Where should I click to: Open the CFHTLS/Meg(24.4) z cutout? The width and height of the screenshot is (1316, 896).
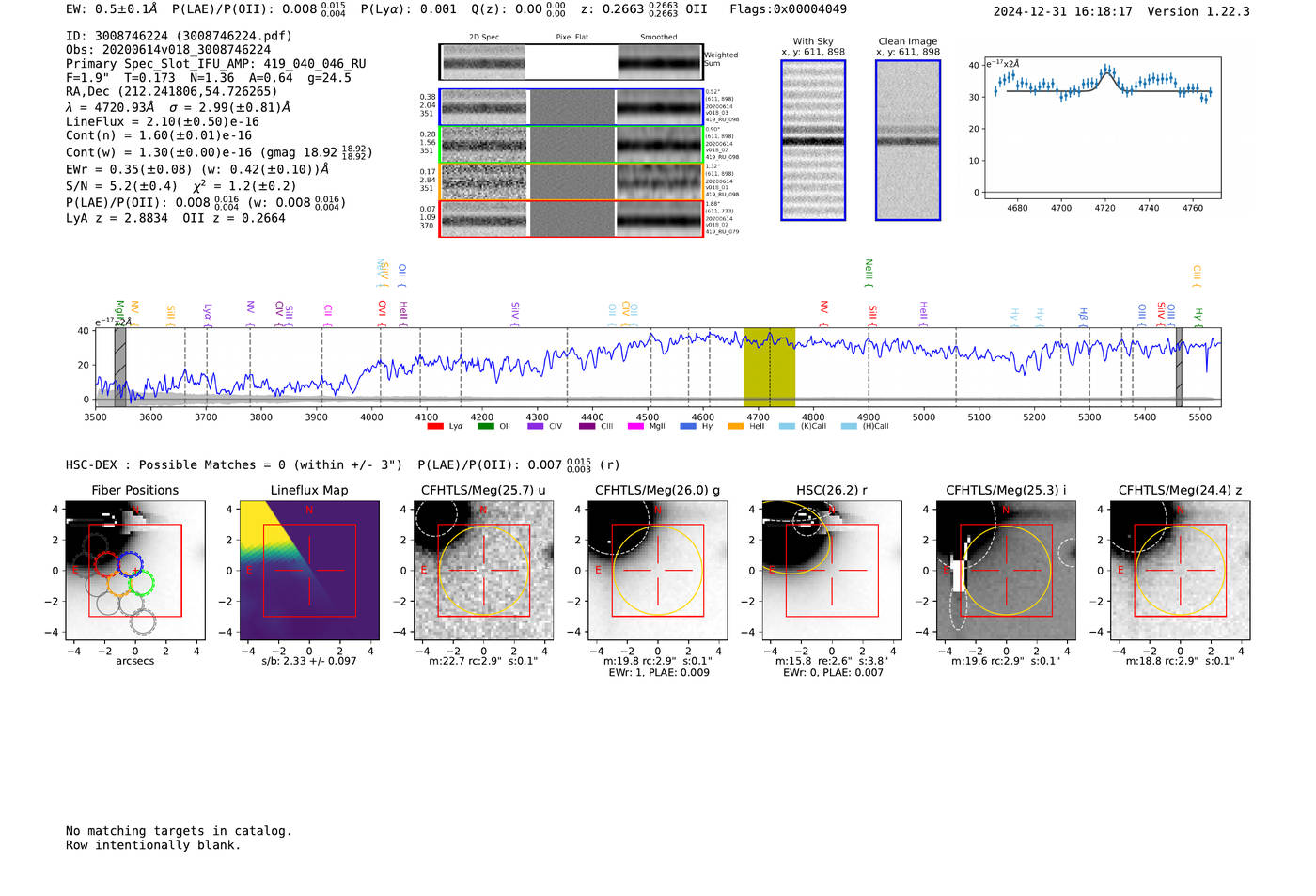point(1180,570)
